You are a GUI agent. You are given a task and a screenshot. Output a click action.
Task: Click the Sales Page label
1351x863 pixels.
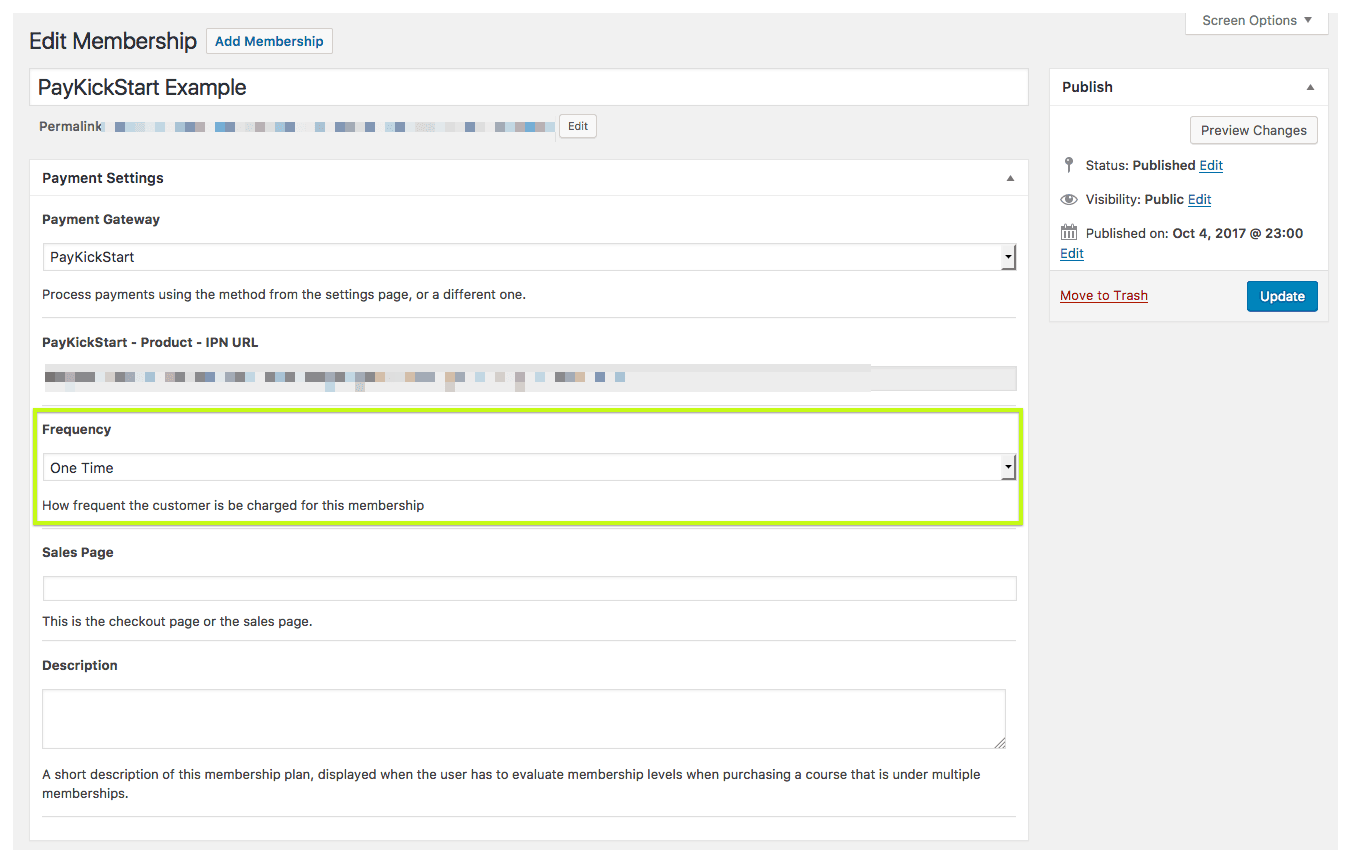click(78, 552)
